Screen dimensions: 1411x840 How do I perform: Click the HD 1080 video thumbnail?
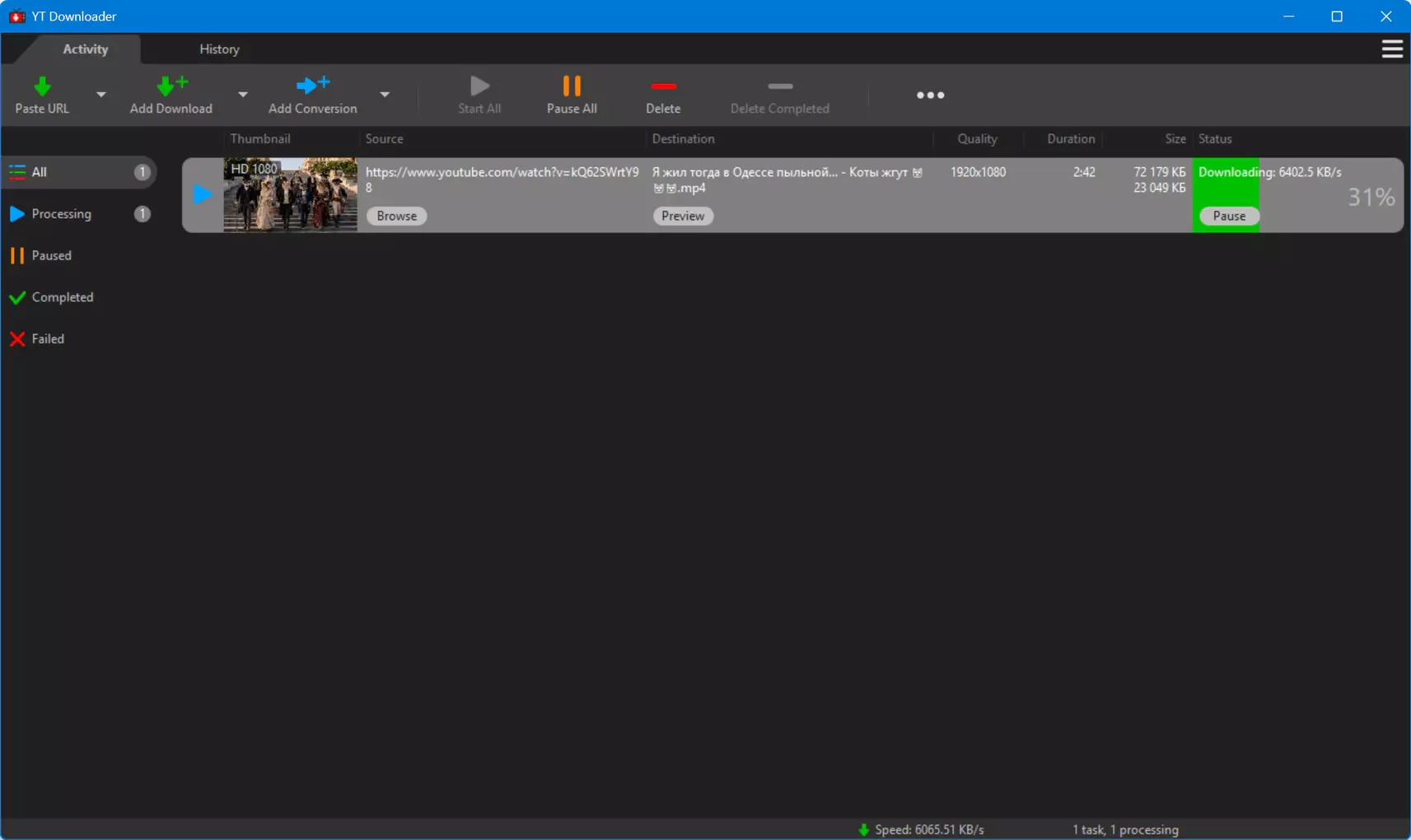290,195
